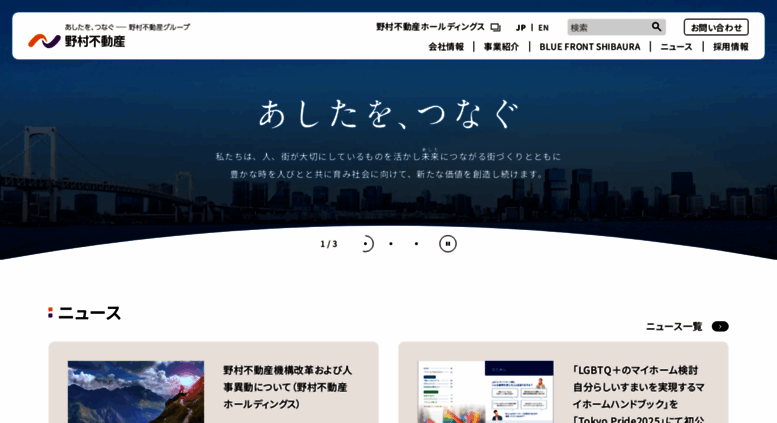Open the mountain artwork news thumbnail

[x=136, y=392]
